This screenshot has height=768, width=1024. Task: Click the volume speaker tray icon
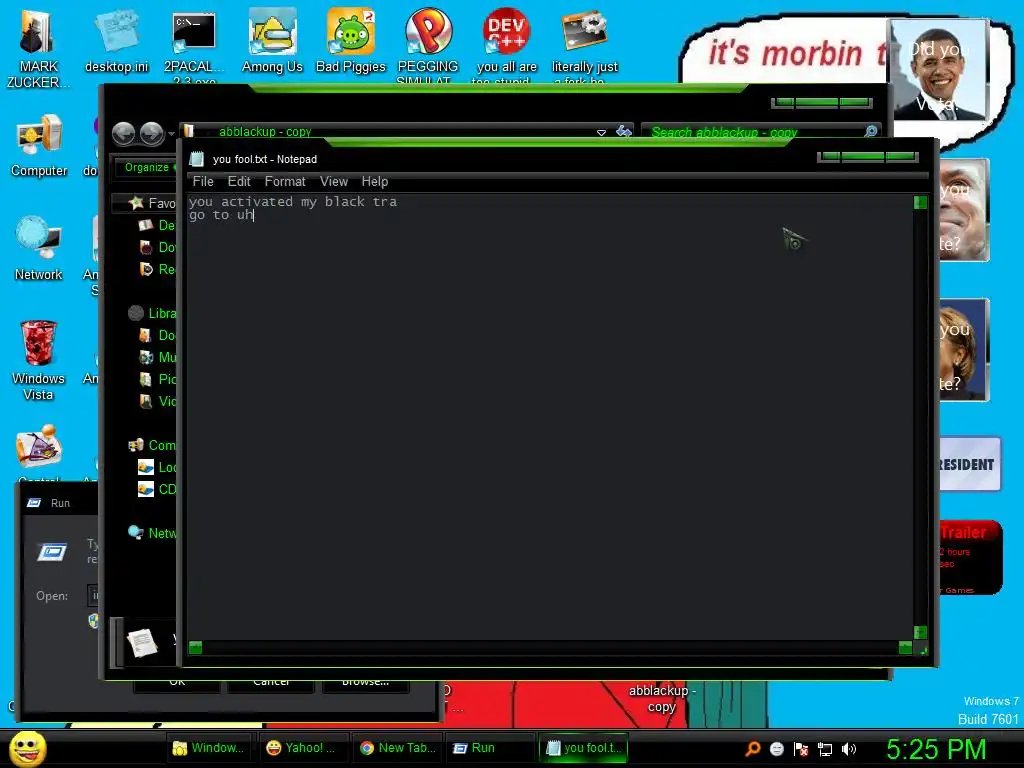848,749
